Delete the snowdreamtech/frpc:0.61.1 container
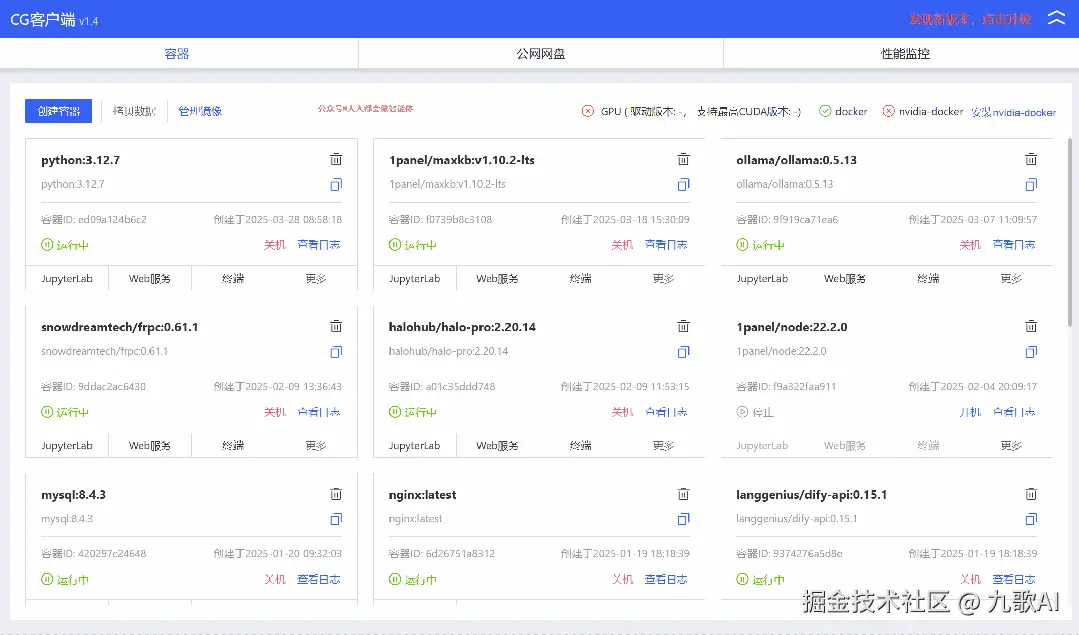The width and height of the screenshot is (1079, 635). pos(336,326)
